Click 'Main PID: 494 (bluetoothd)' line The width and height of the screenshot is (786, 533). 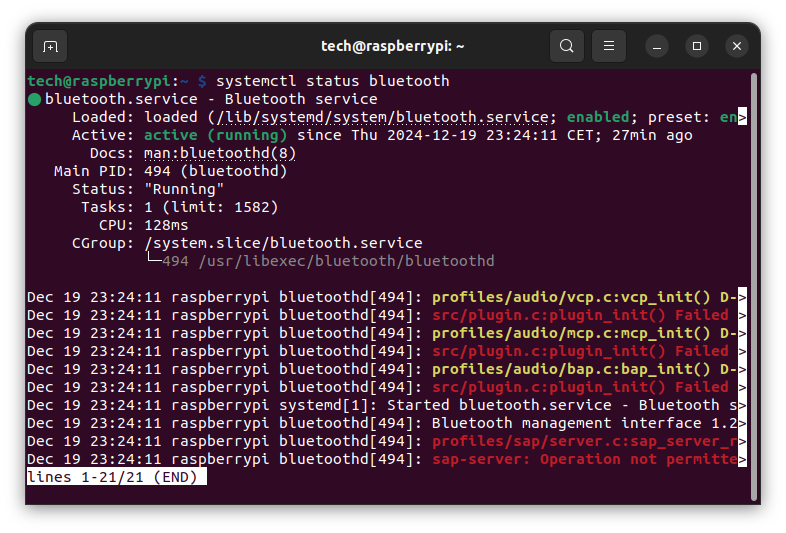[x=170, y=171]
